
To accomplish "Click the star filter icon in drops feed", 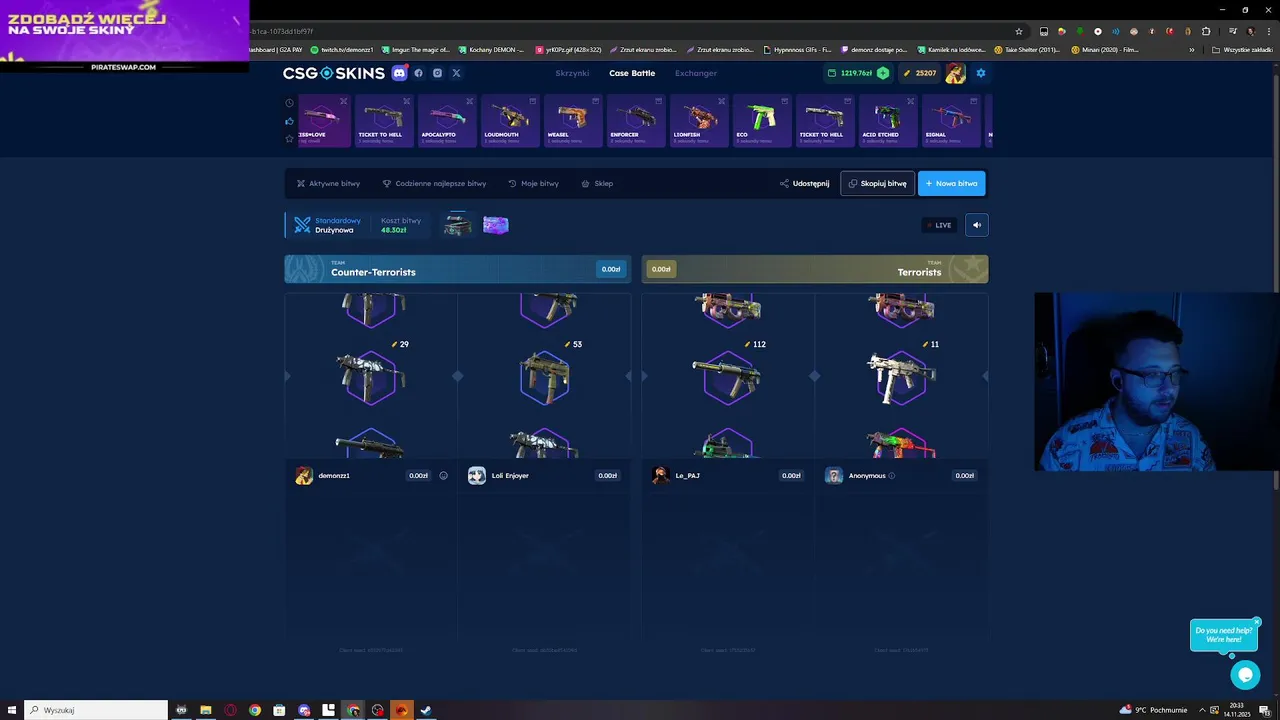I will pyautogui.click(x=289, y=138).
